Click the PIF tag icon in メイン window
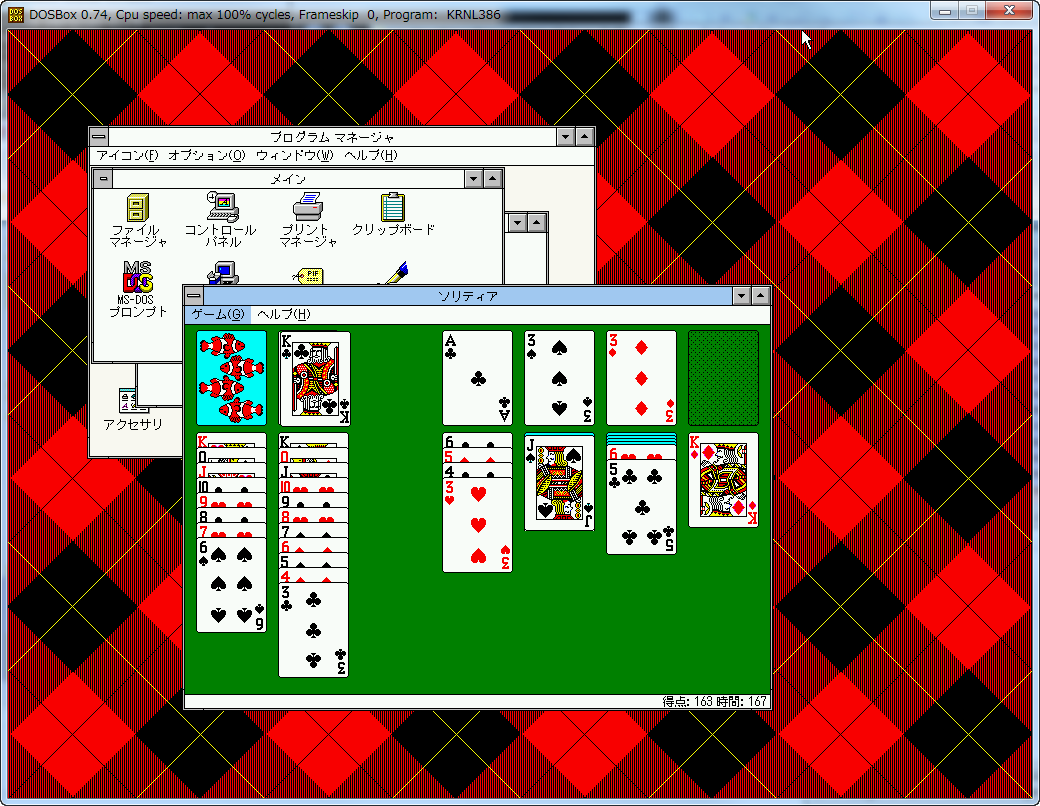This screenshot has width=1040, height=806. pos(308,276)
